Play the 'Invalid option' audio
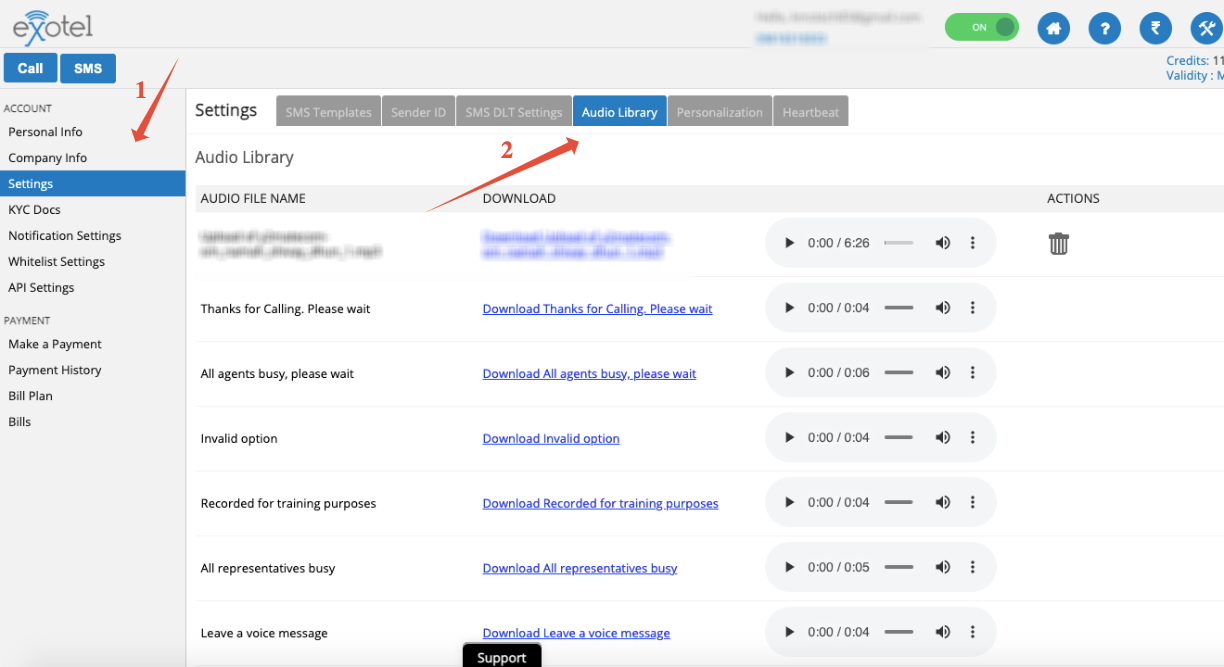This screenshot has height=667, width=1224. (789, 438)
